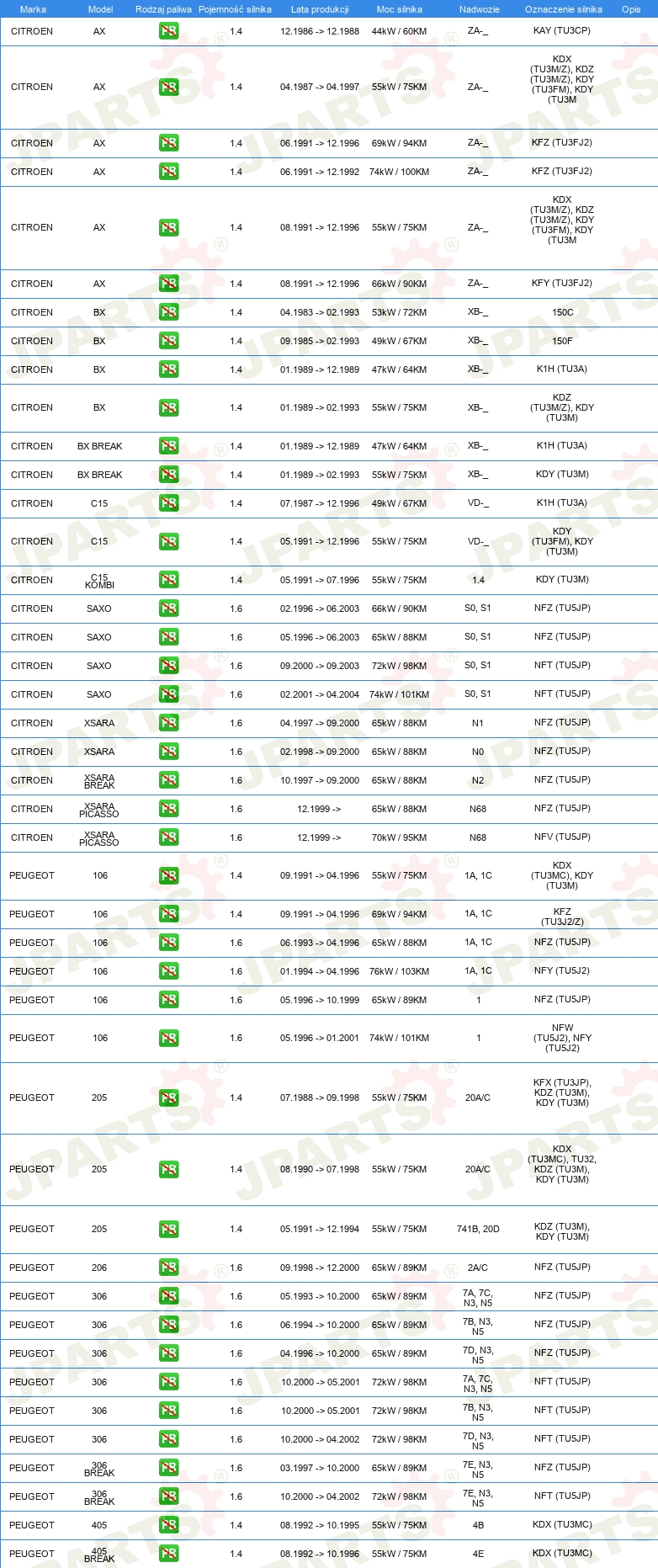The height and width of the screenshot is (1568, 658).
Task: Click the 150F engine code
Action: coord(563,341)
